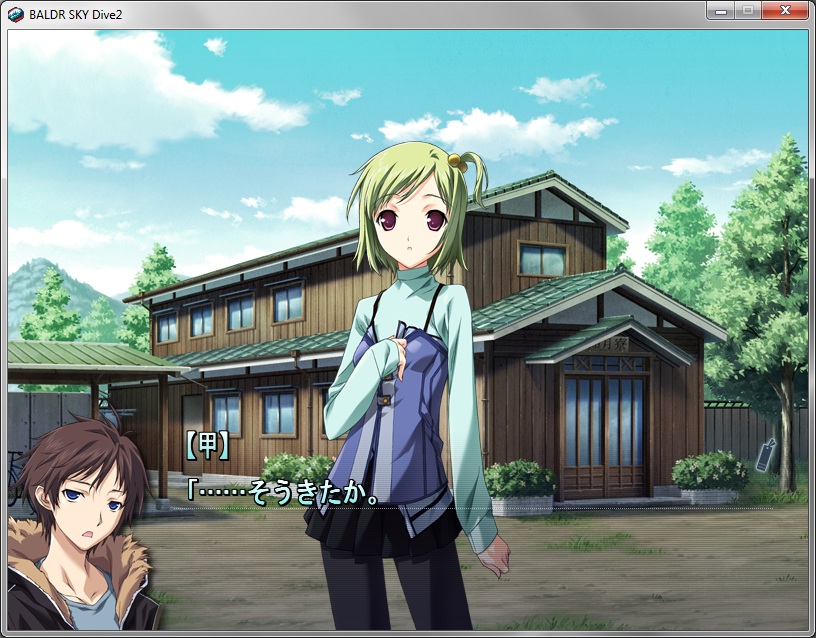Image resolution: width=816 pixels, height=638 pixels.
Task: Close the BALDR SKY Dive2 window
Action: pos(785,11)
